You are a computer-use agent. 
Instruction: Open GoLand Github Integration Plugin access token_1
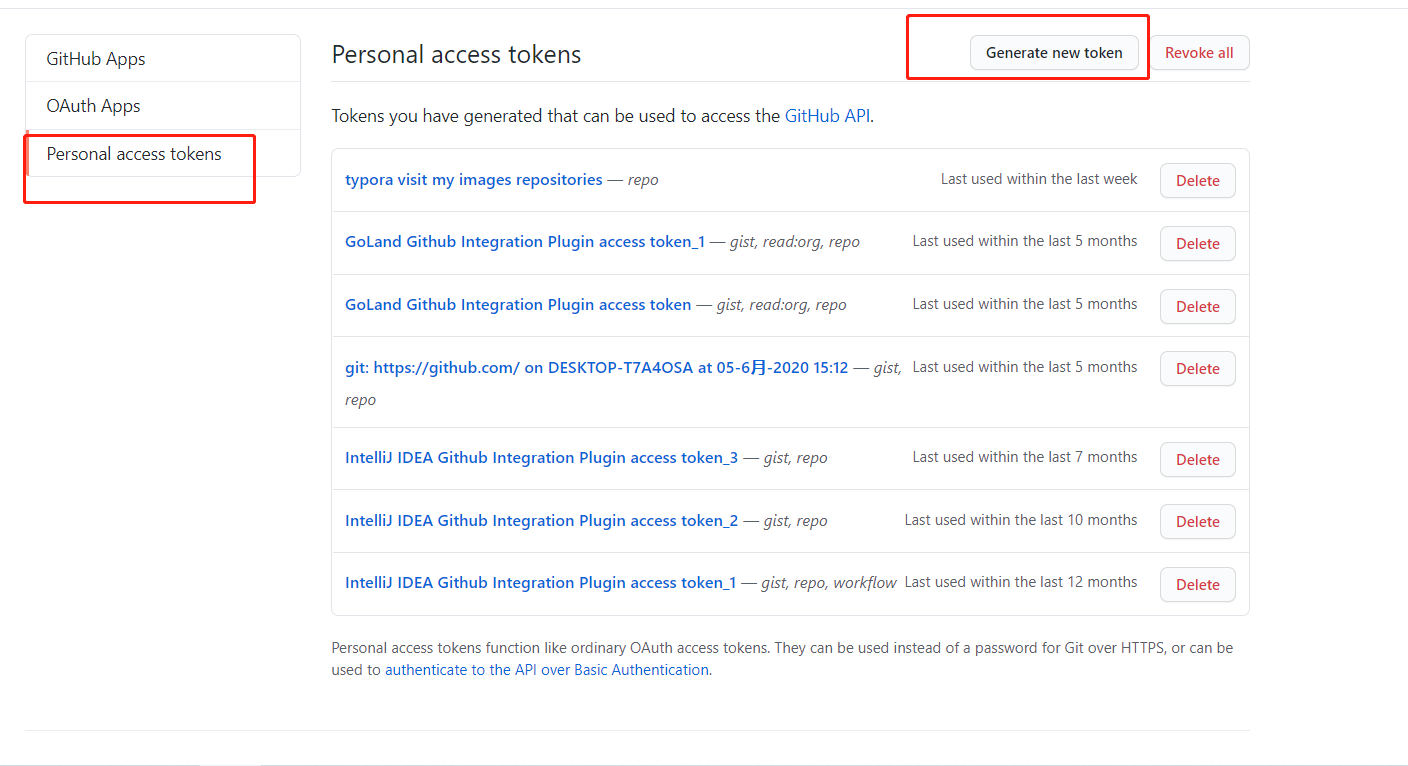[525, 241]
